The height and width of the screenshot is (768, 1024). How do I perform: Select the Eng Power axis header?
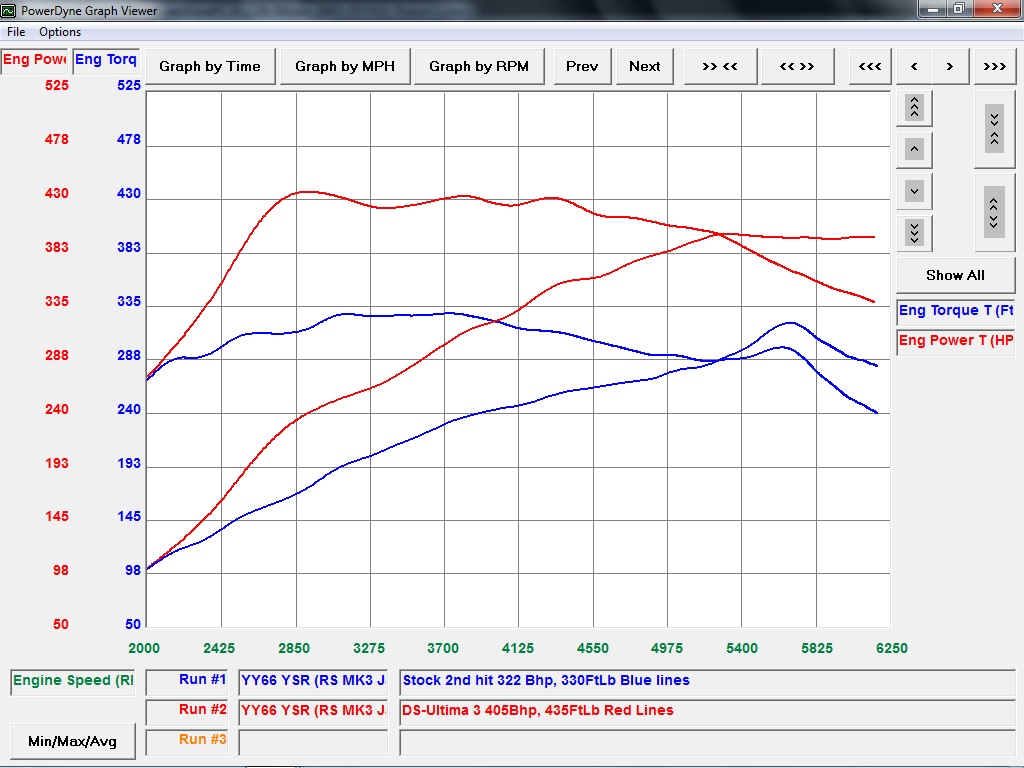click(34, 61)
